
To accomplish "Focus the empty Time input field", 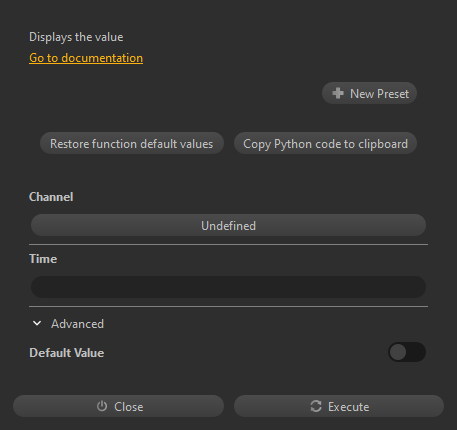I will pyautogui.click(x=228, y=287).
